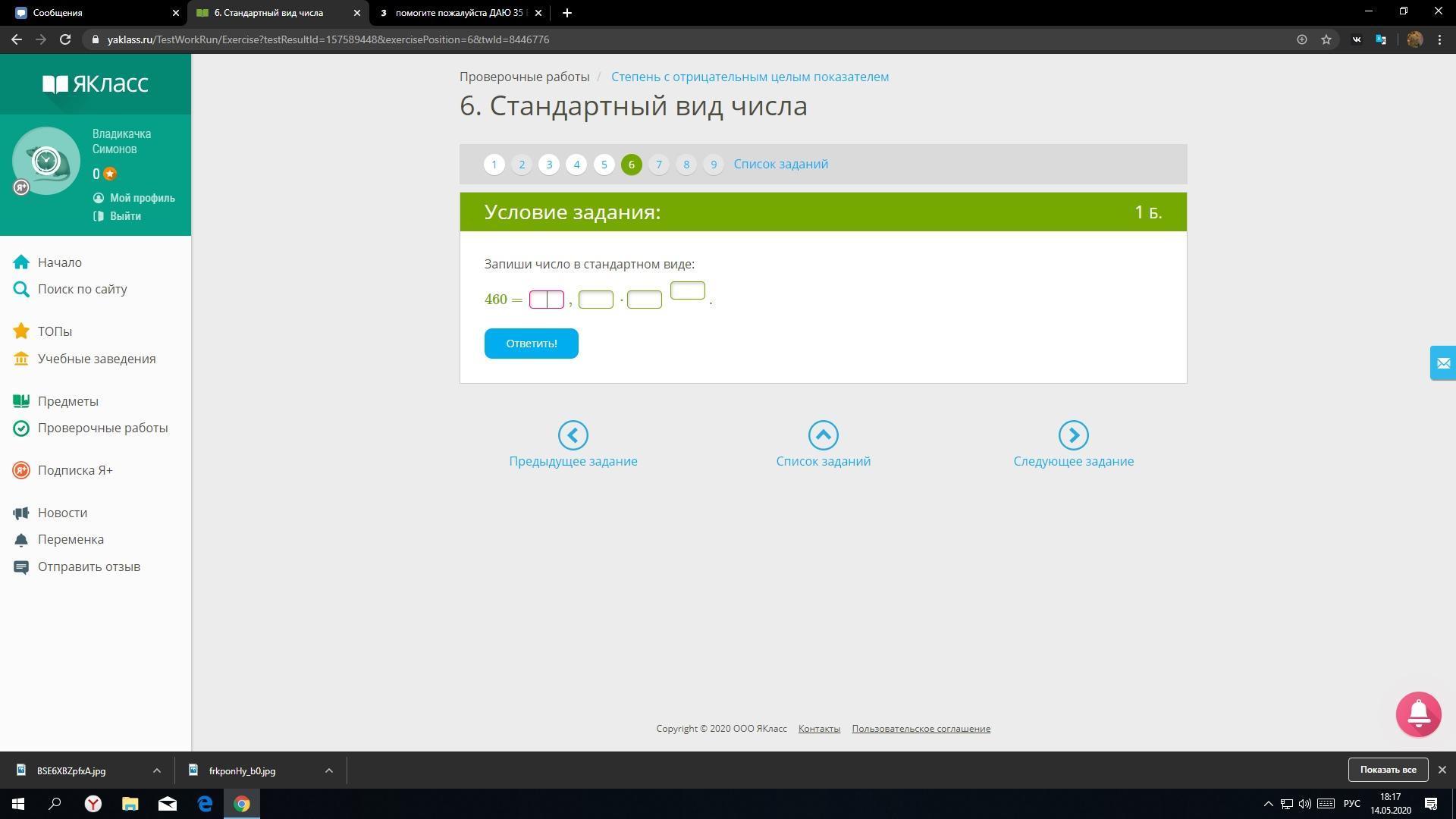
Task: Click the Начало home icon
Action: click(x=21, y=262)
